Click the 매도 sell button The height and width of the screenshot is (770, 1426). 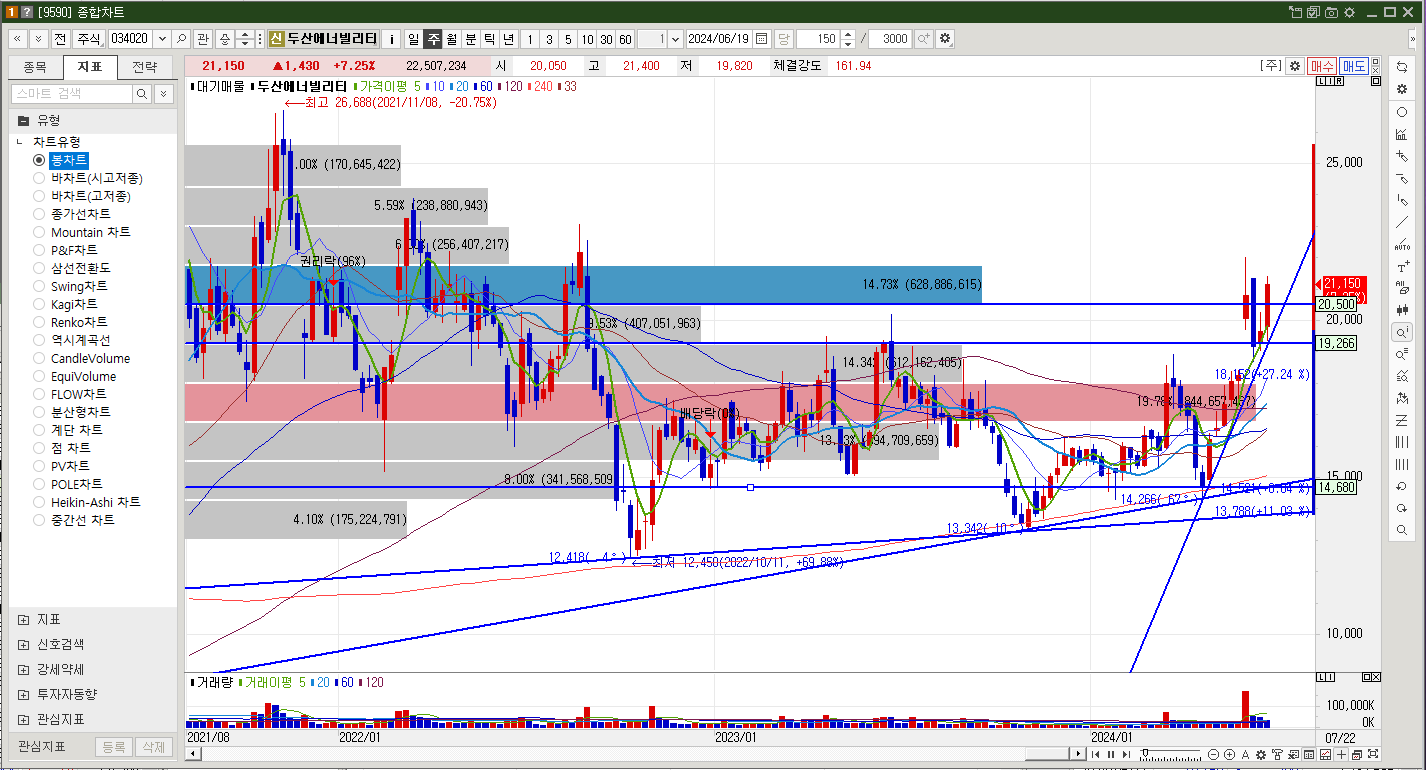point(1354,65)
